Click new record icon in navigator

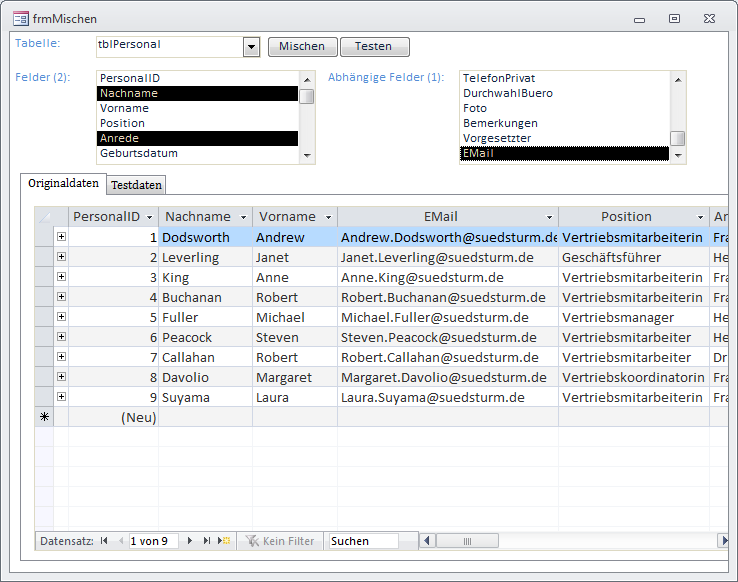[x=224, y=541]
